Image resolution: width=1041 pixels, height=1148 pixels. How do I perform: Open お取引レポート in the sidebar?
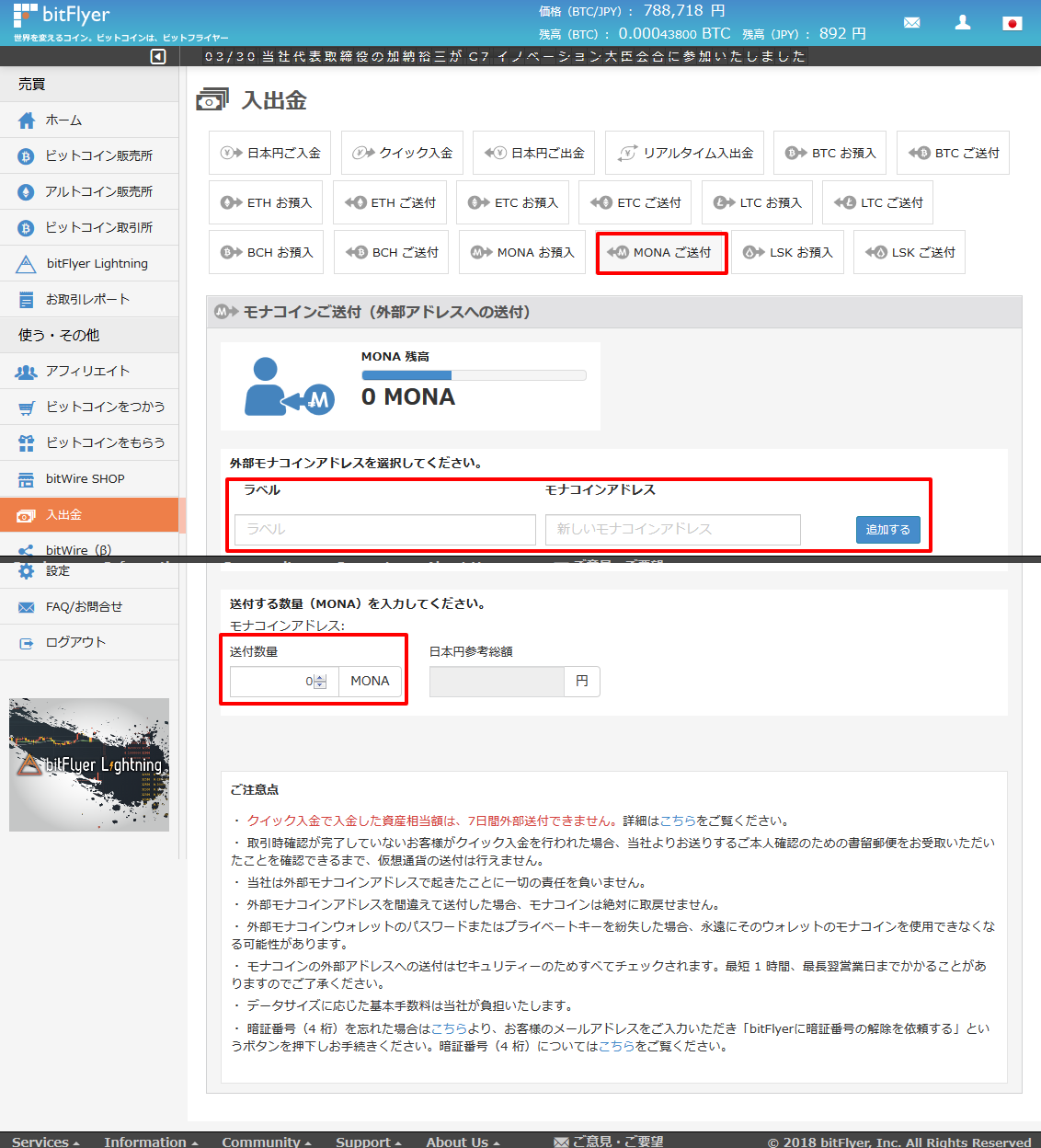coord(89,299)
